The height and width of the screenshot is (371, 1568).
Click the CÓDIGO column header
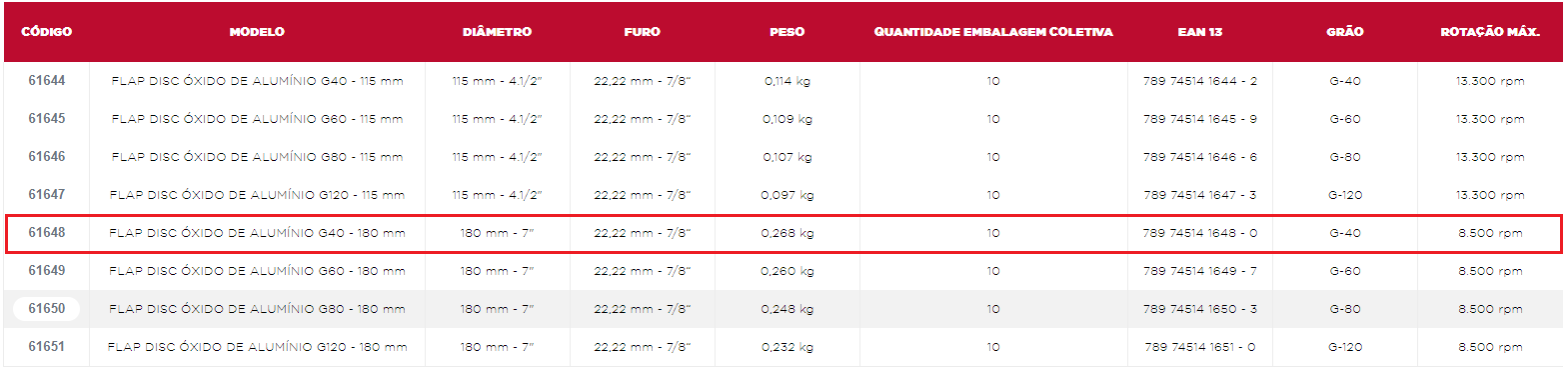click(46, 32)
